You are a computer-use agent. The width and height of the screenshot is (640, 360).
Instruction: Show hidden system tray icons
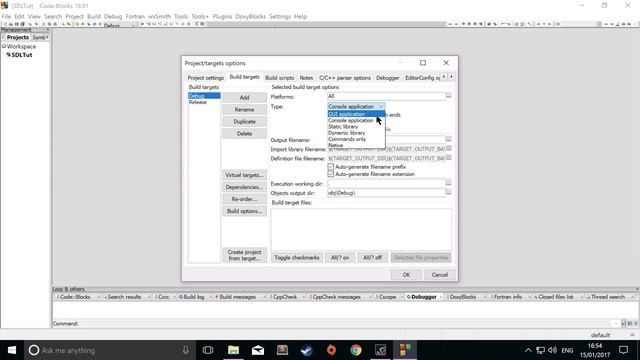coord(528,350)
